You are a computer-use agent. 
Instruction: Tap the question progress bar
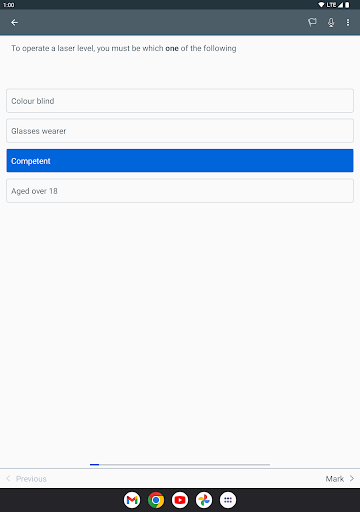[x=180, y=464]
